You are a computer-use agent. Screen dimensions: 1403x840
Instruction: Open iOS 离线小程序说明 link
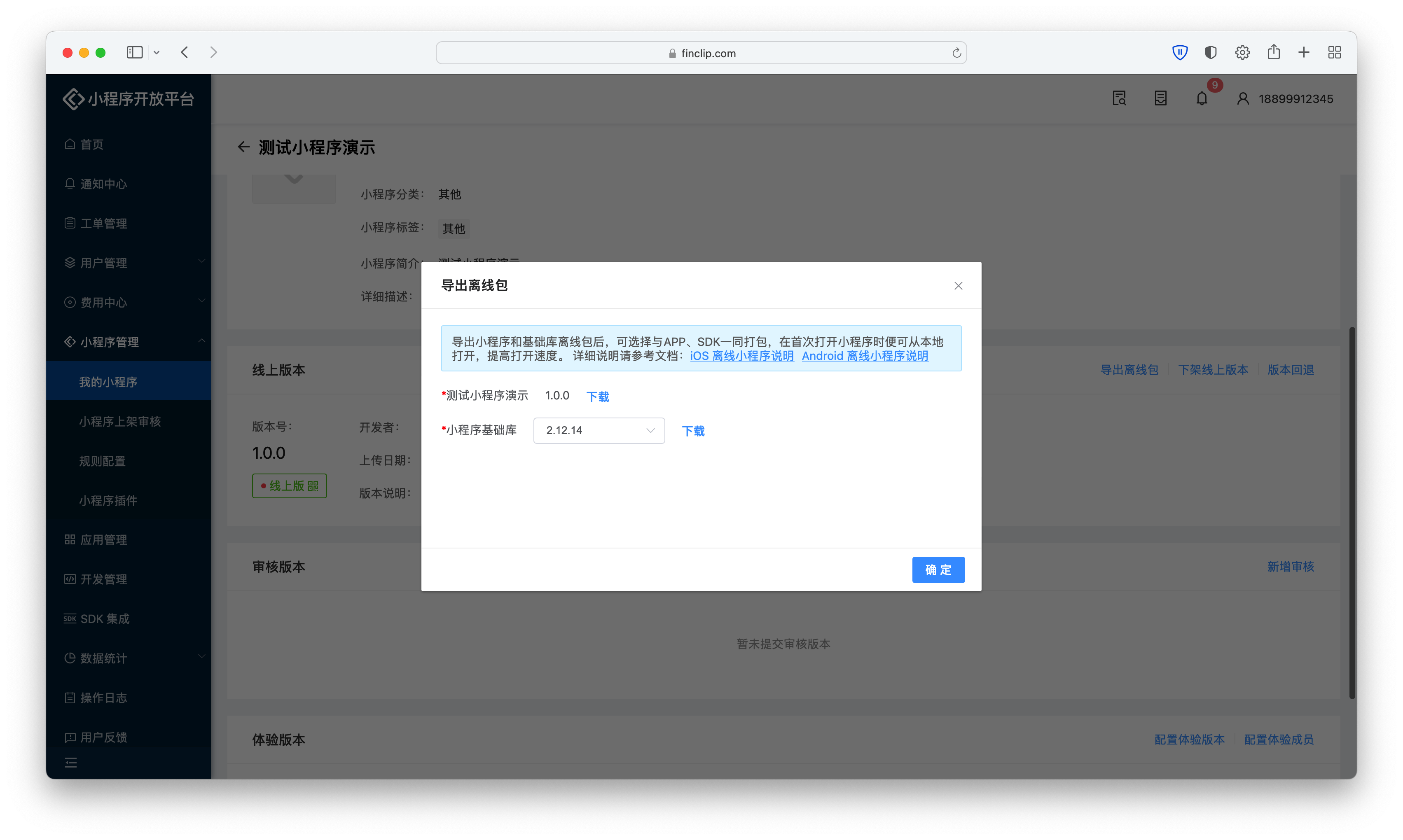(742, 356)
